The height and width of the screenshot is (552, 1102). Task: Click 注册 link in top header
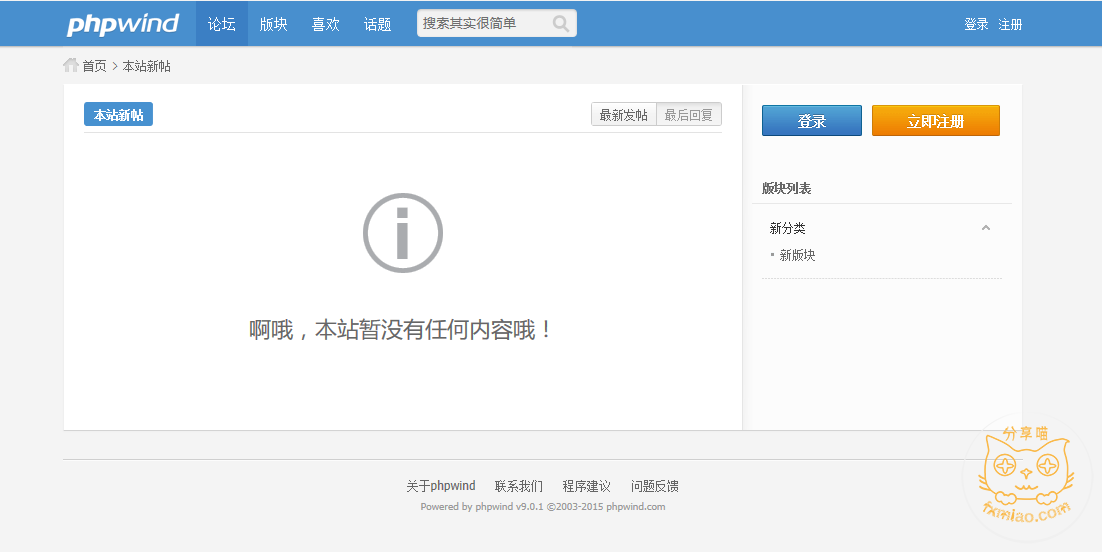1010,24
